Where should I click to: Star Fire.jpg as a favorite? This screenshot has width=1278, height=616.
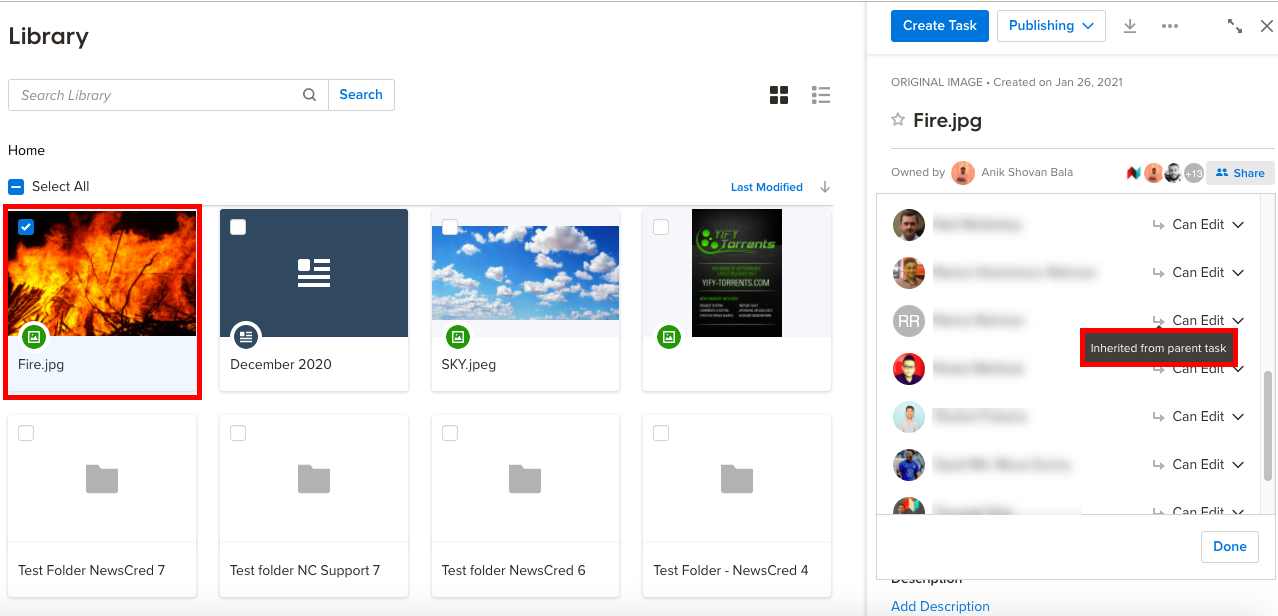(898, 121)
